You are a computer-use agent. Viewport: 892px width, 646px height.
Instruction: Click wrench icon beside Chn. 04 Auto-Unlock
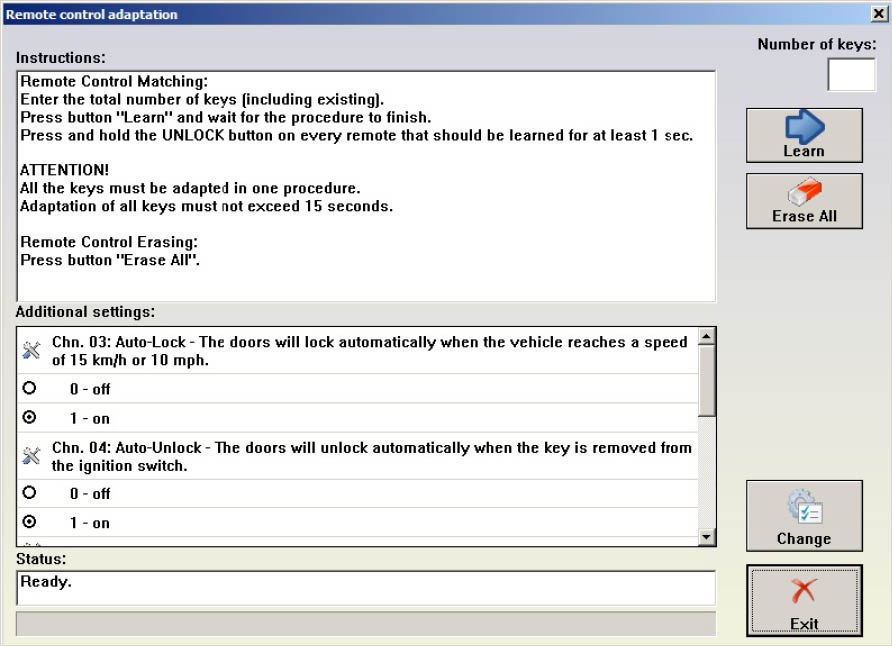[x=31, y=456]
